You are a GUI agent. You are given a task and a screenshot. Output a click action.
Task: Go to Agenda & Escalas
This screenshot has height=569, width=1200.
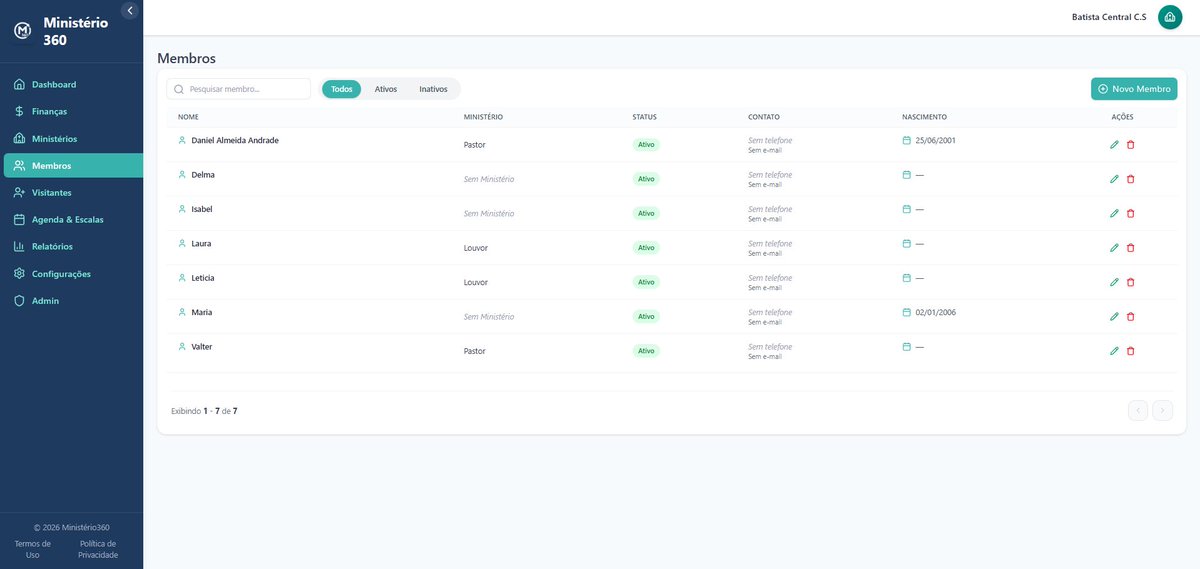(x=72, y=219)
